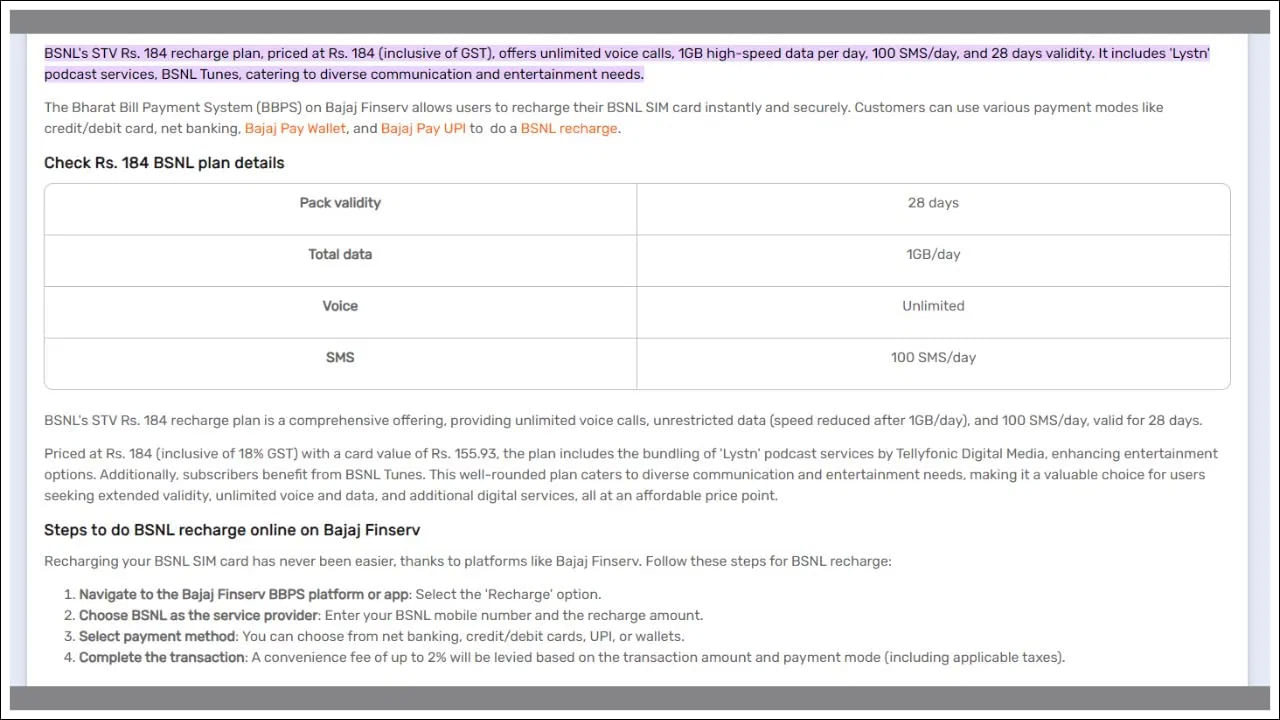Click step 'Navigate to the Bajaj Finserv BBPS platform'

pos(340,594)
